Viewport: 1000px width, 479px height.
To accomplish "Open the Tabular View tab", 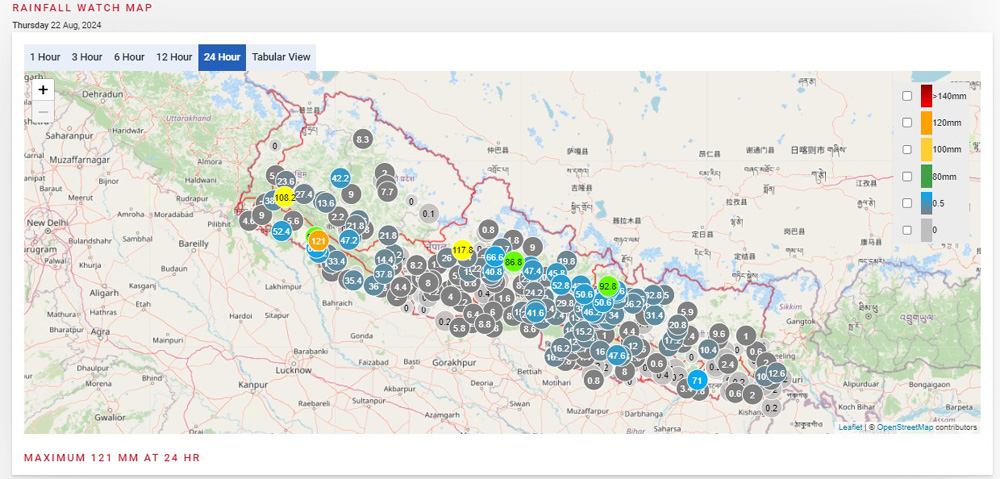I will tap(281, 57).
